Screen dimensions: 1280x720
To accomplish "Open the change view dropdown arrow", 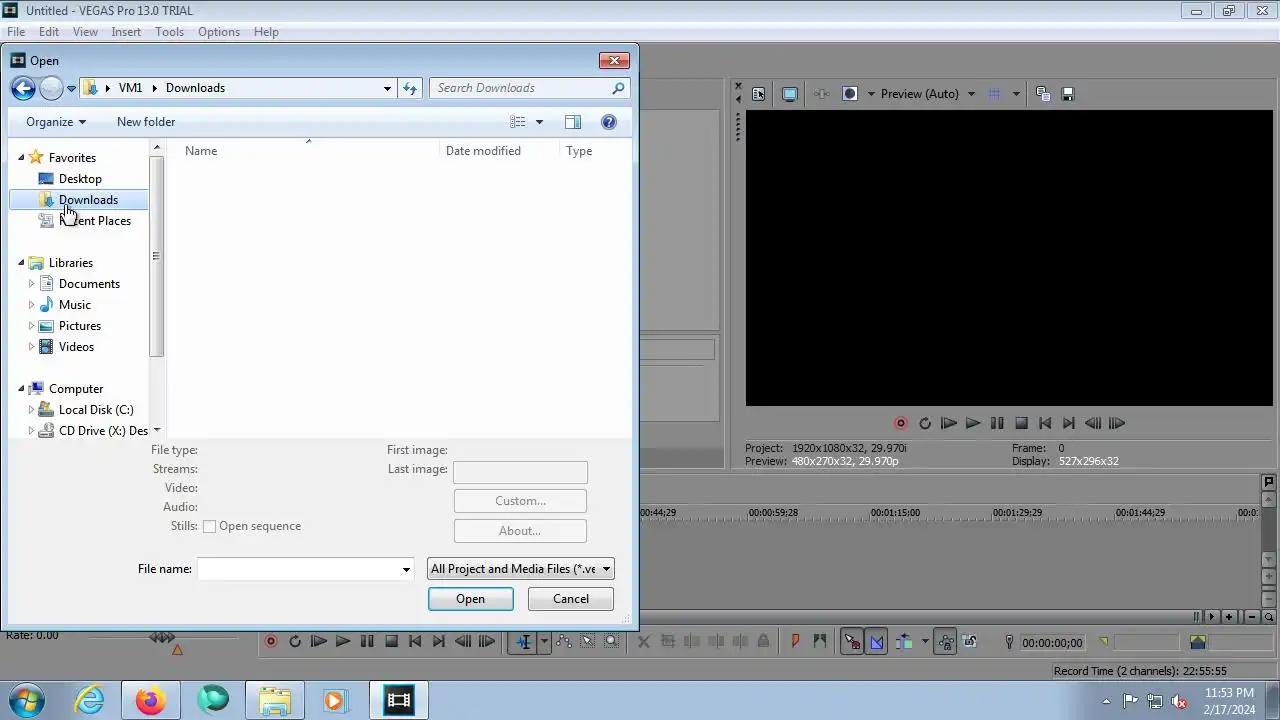I will (539, 122).
